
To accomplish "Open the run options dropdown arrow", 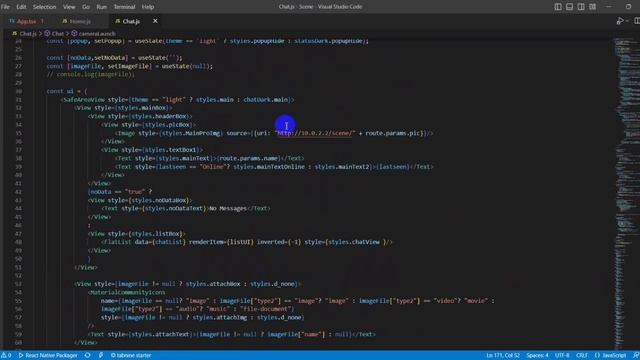I will pyautogui.click(x=627, y=21).
